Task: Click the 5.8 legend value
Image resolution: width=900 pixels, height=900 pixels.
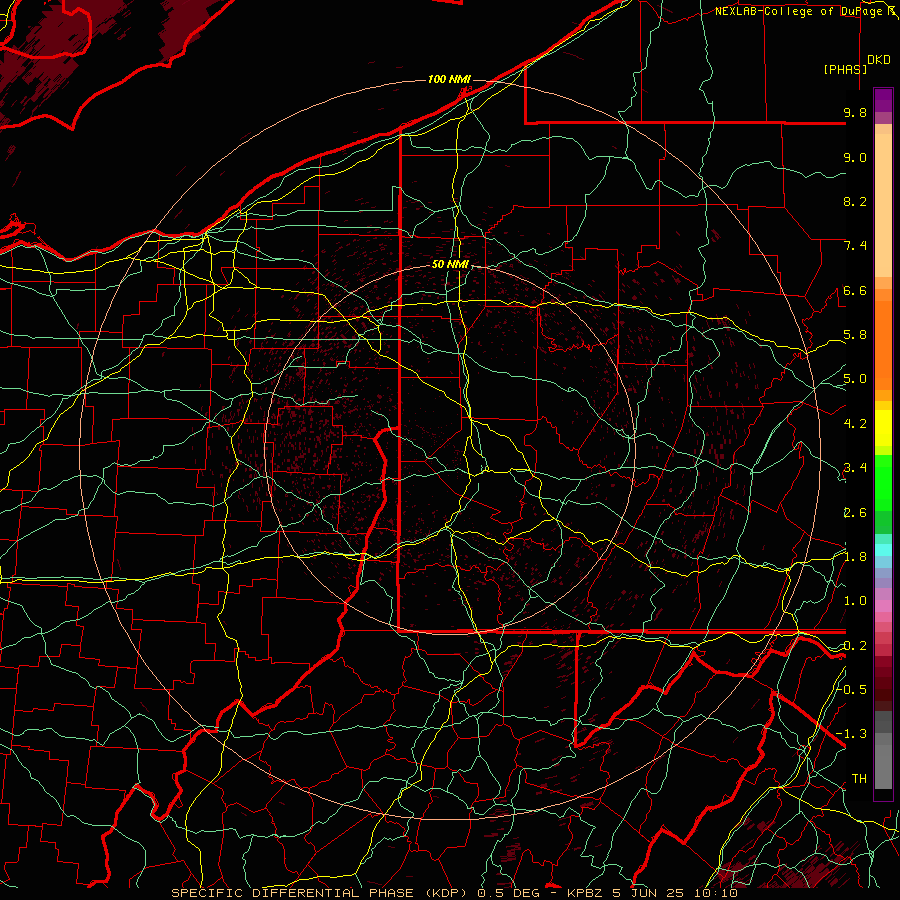Action: pyautogui.click(x=855, y=335)
